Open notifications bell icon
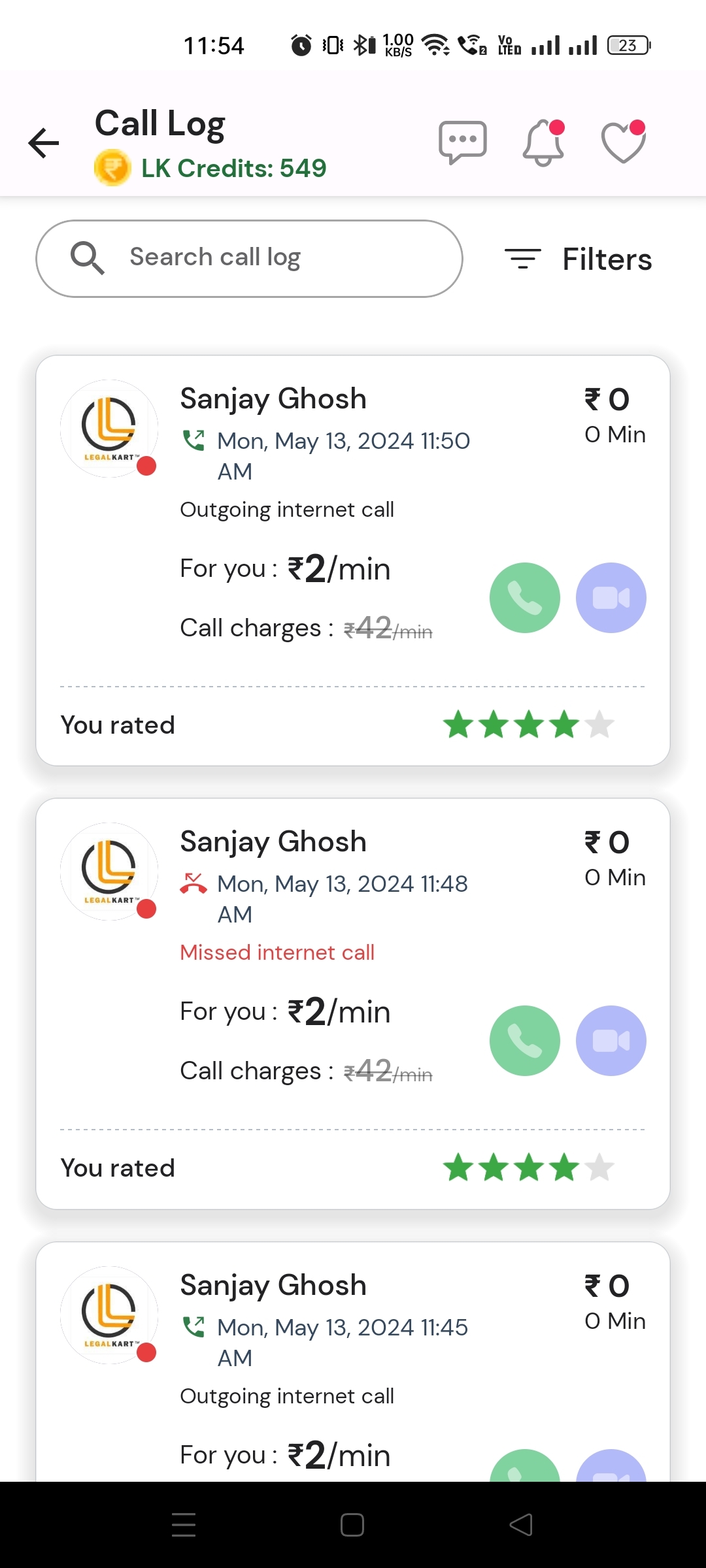706x1568 pixels. click(x=543, y=142)
